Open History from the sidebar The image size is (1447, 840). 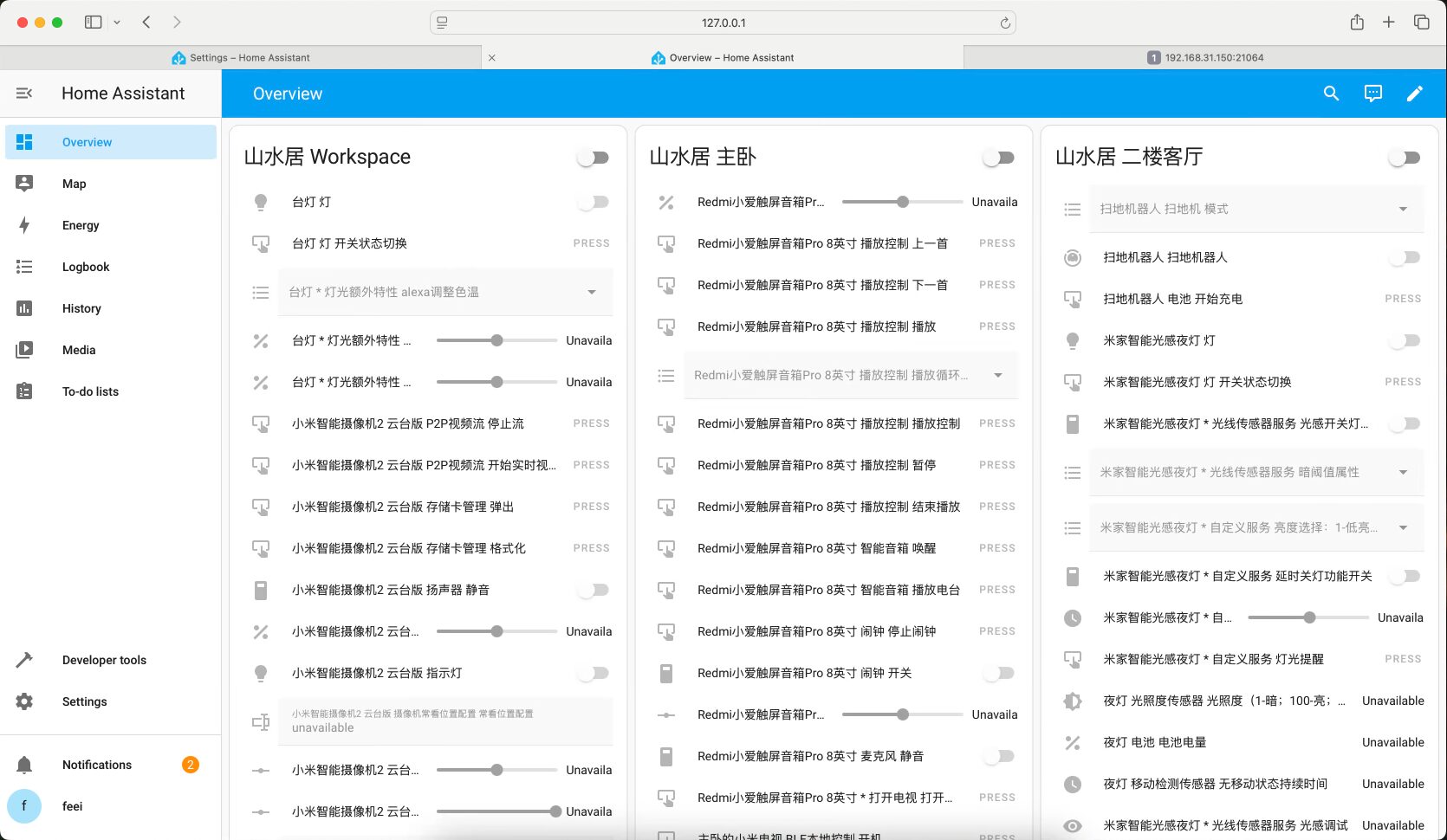pyautogui.click(x=111, y=308)
